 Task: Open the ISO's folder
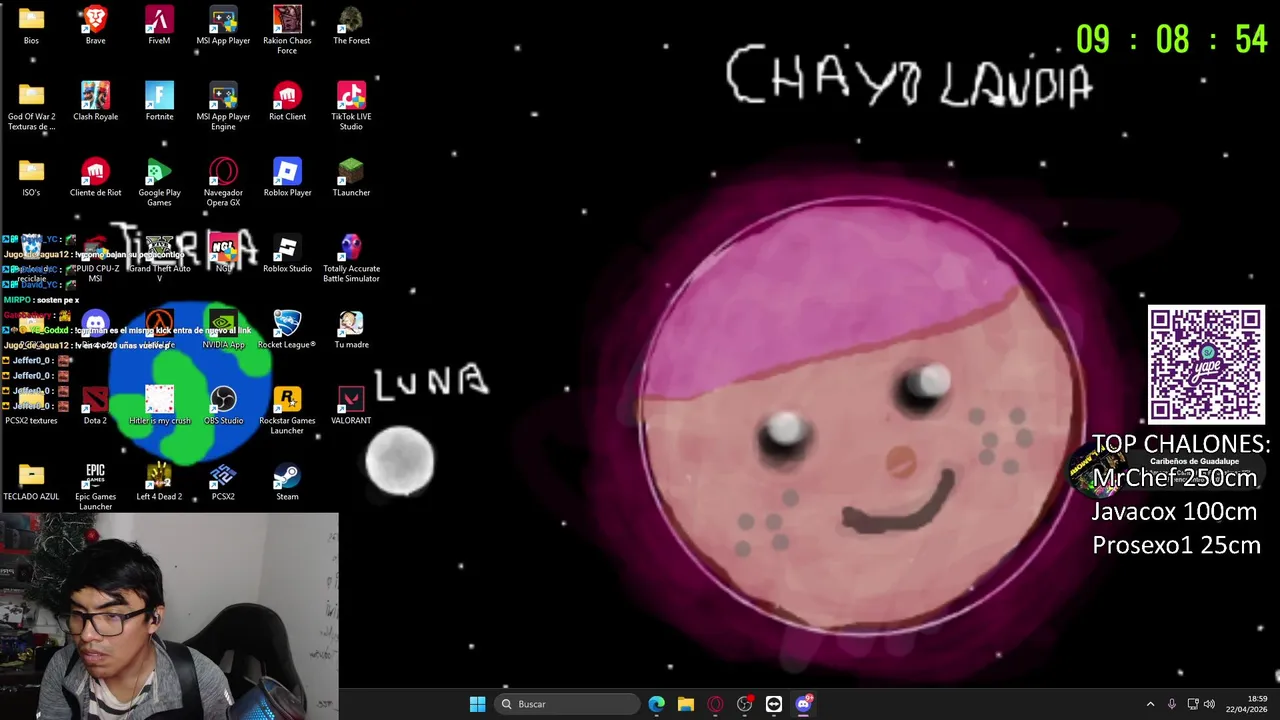31,178
